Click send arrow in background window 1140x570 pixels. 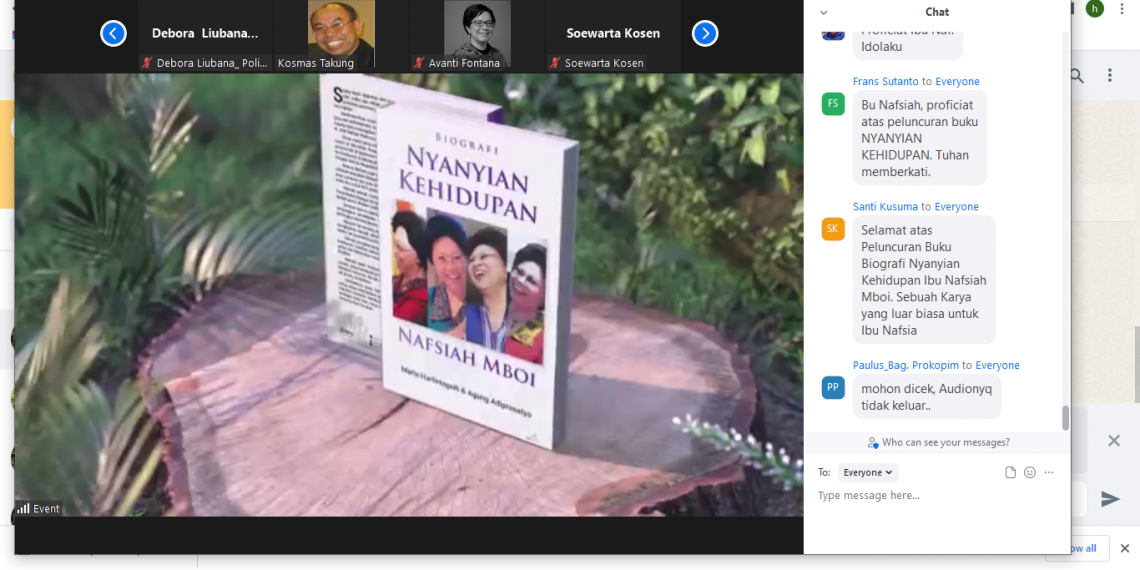point(1110,499)
